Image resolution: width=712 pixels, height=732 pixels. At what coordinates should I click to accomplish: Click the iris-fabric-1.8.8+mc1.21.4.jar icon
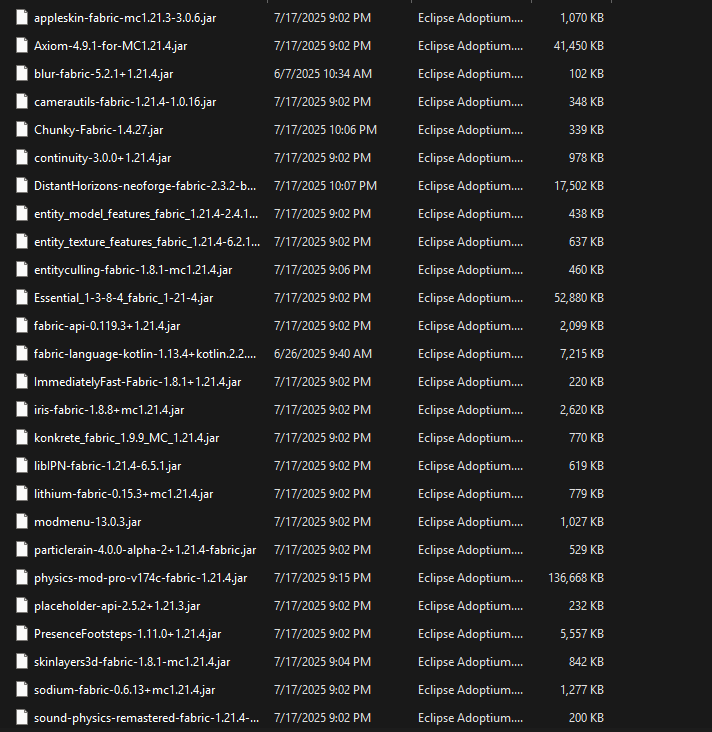pos(21,410)
